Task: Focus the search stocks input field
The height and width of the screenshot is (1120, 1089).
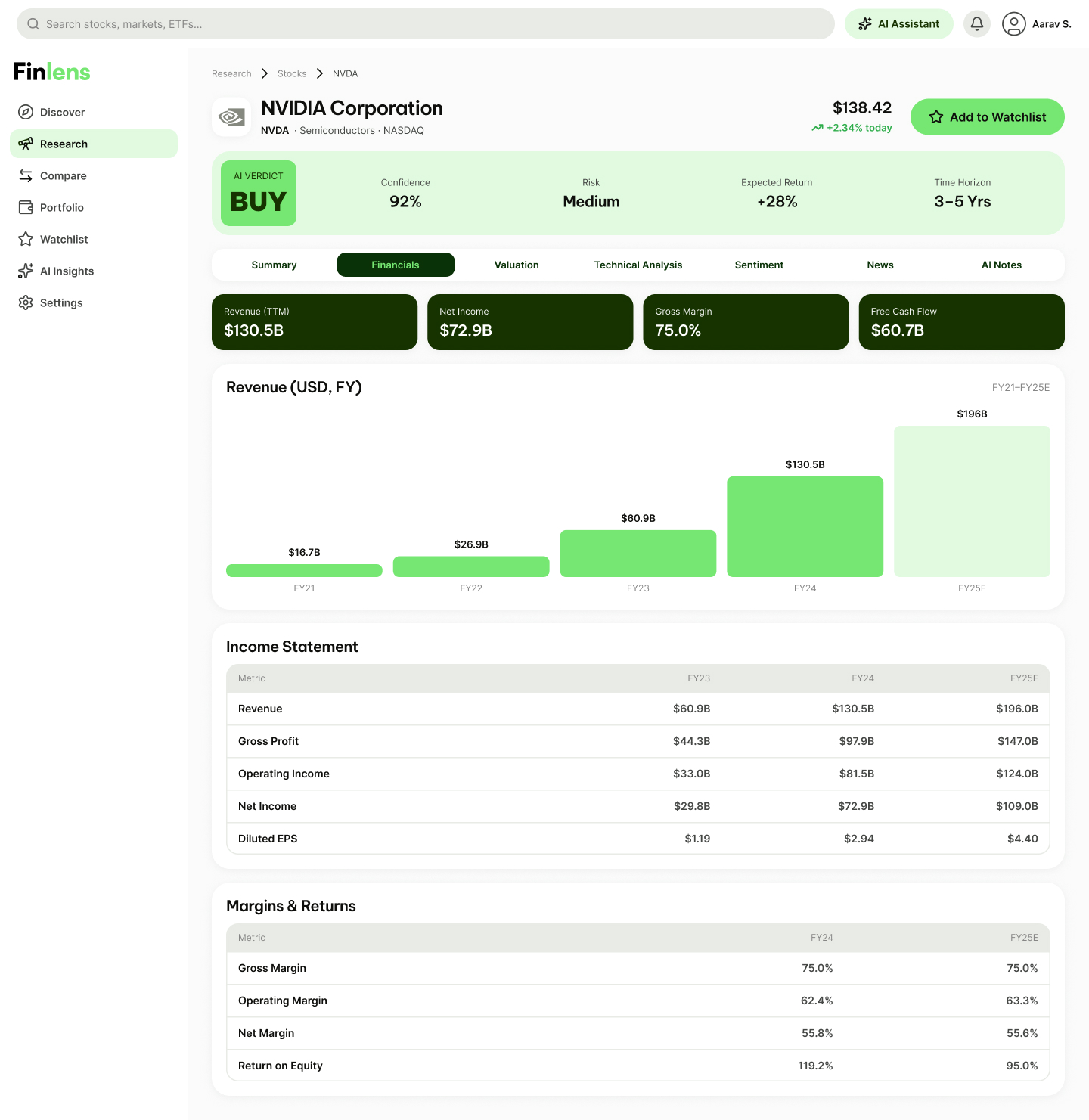Action: (426, 24)
